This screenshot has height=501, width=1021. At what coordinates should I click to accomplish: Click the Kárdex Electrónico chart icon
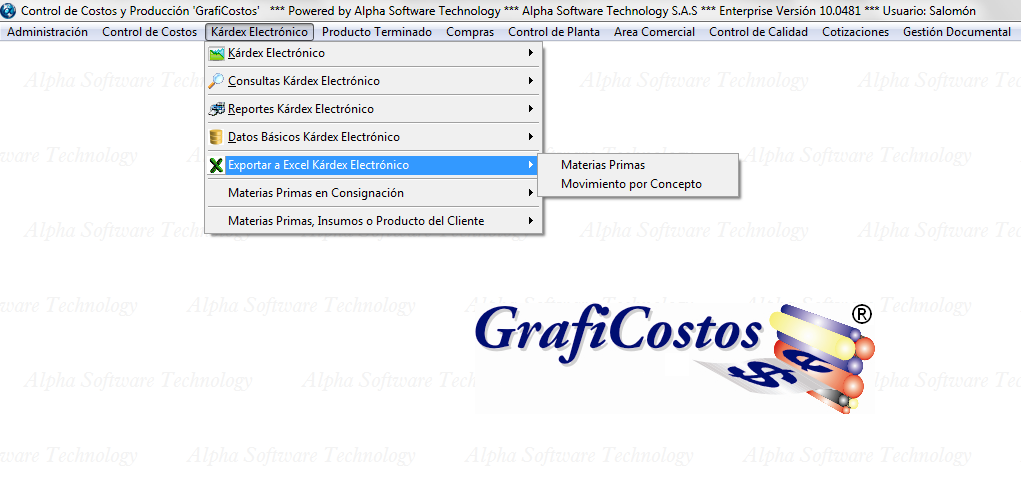coord(216,53)
